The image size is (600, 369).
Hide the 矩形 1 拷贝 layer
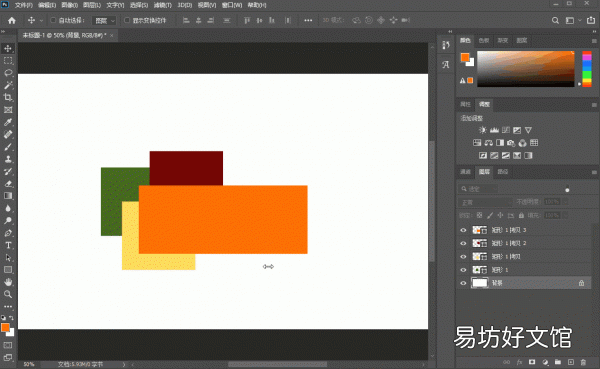point(463,257)
